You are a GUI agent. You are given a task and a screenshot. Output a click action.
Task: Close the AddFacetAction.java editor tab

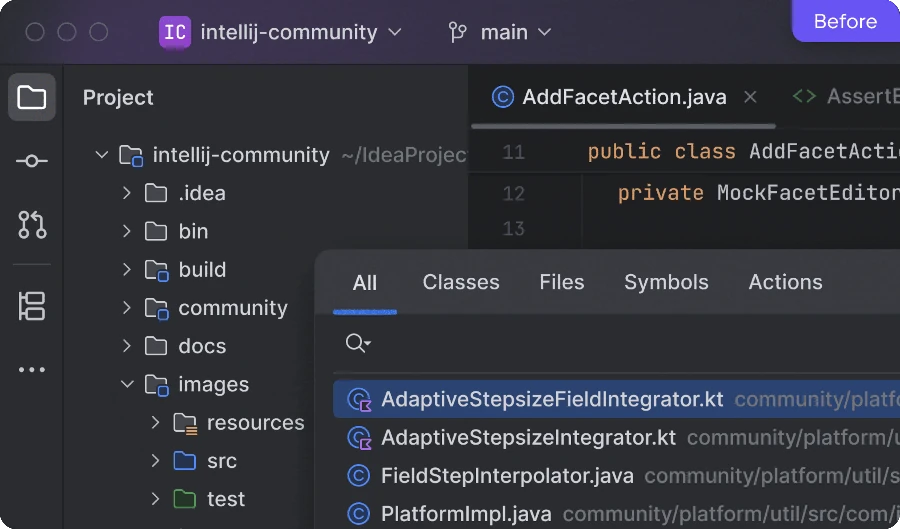click(x=750, y=97)
